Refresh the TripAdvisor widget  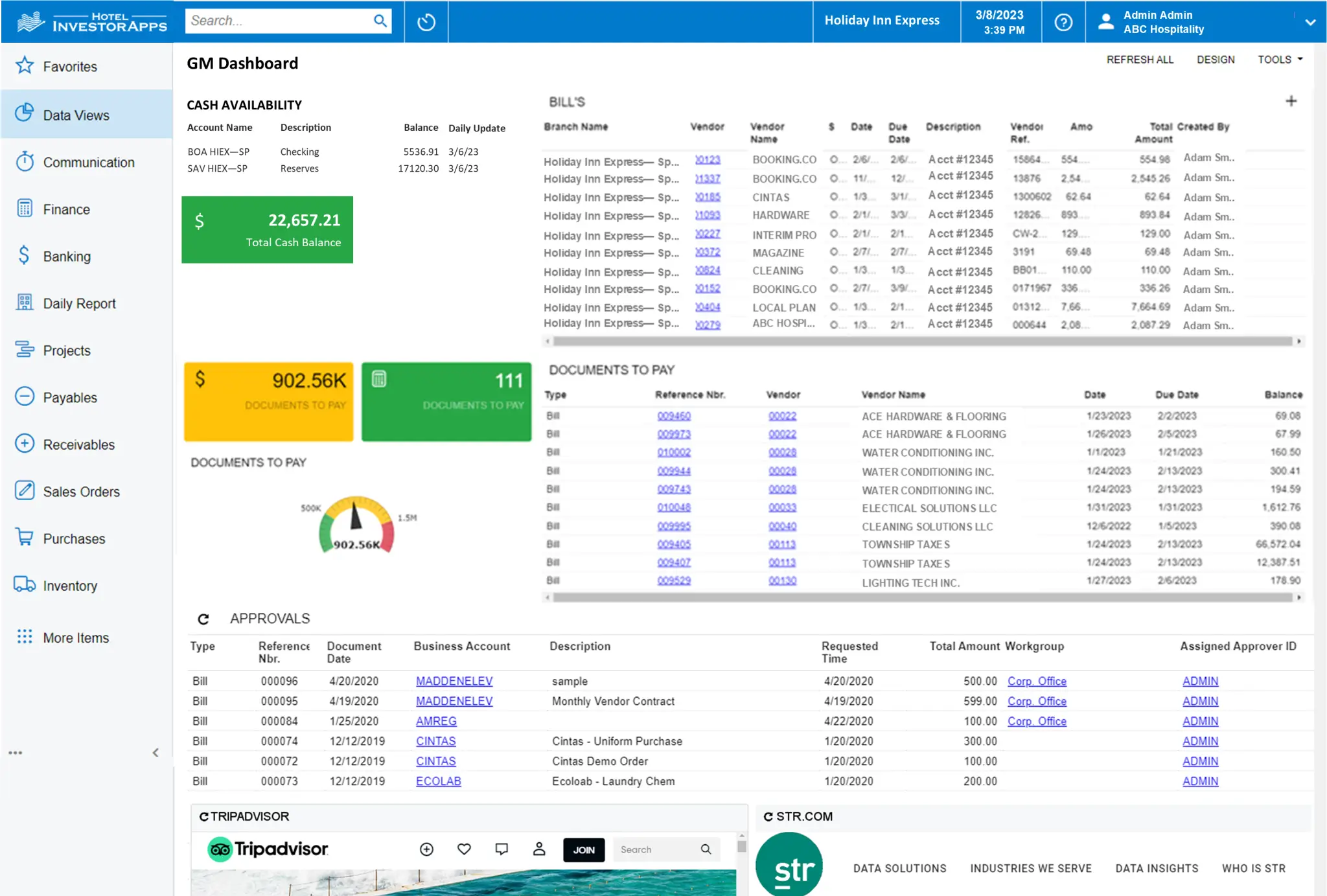pos(203,816)
